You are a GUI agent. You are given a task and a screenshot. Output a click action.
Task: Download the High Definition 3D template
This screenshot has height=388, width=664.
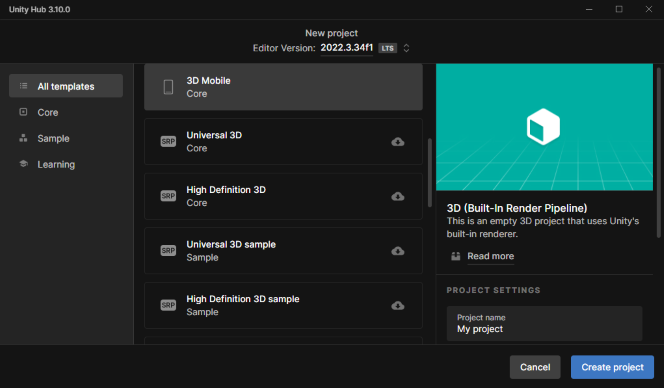coord(398,197)
